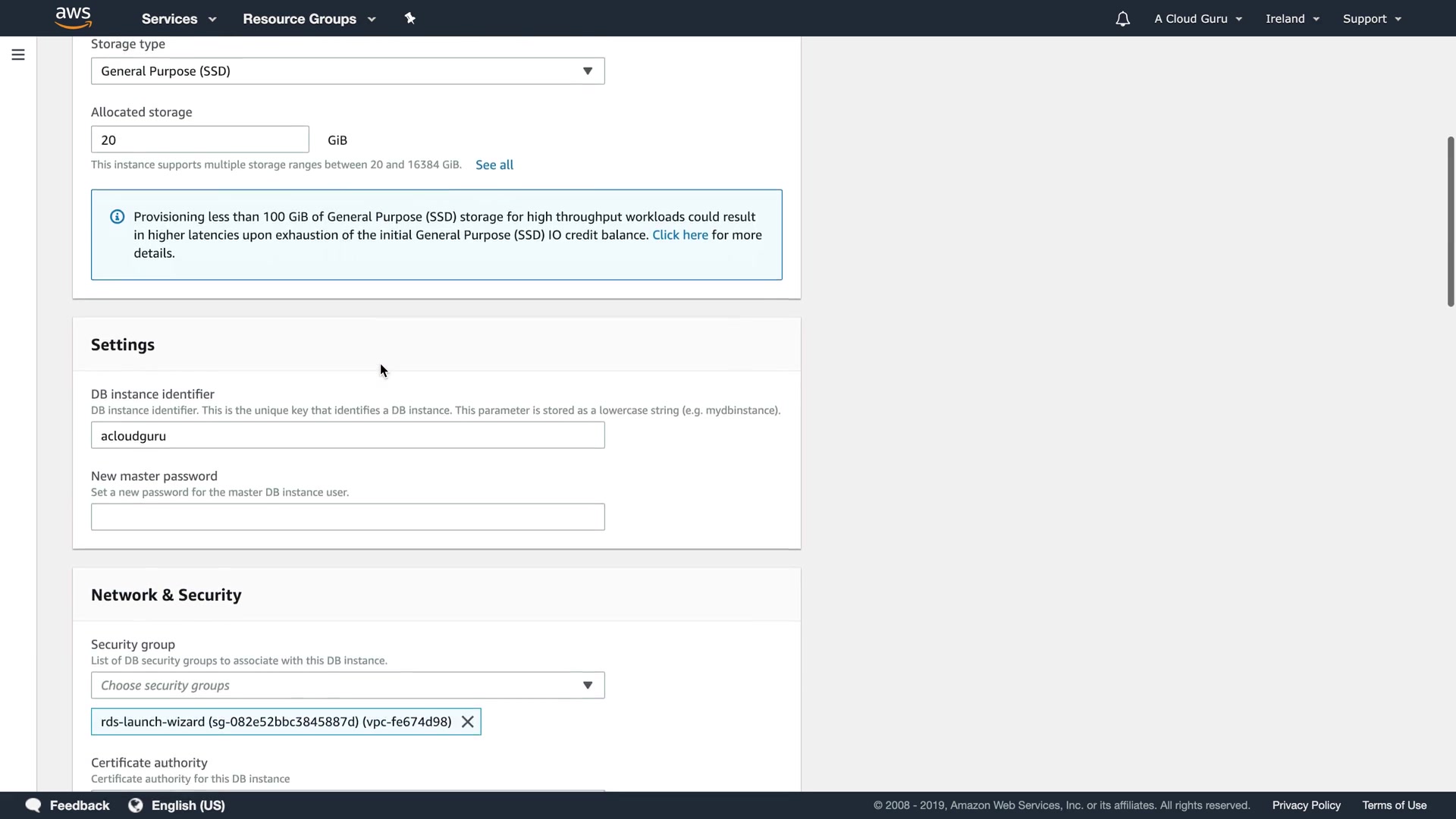The width and height of the screenshot is (1456, 819).
Task: Click the page vertical scrollbar thumb
Action: (1450, 221)
